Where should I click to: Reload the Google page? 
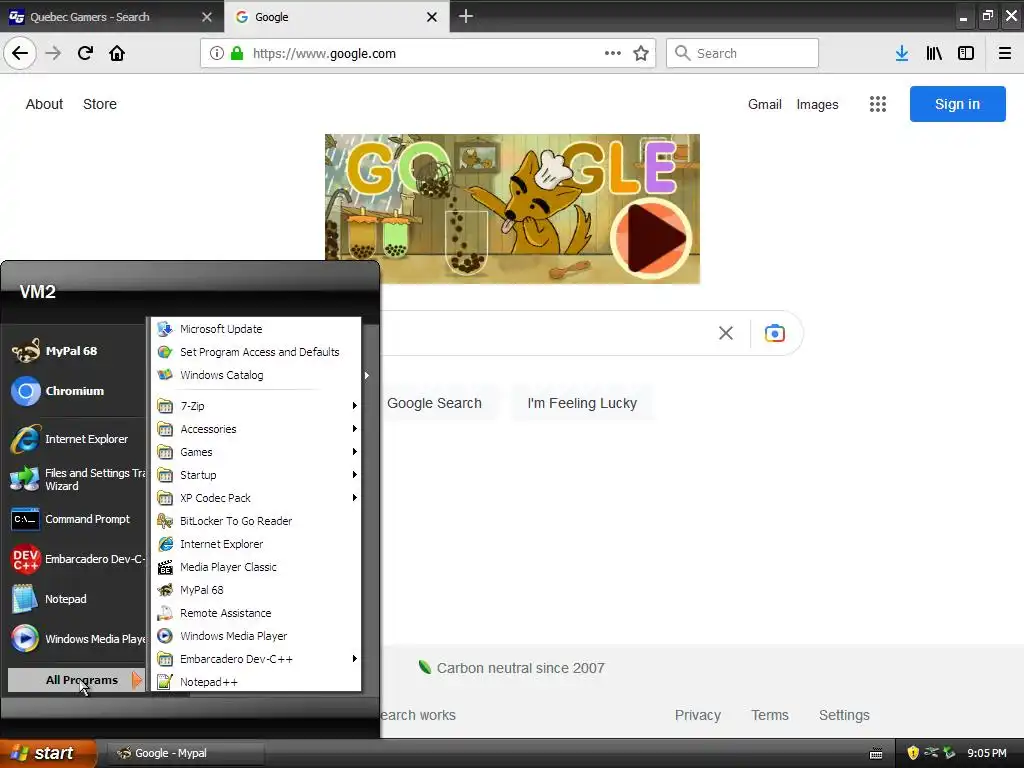(85, 53)
